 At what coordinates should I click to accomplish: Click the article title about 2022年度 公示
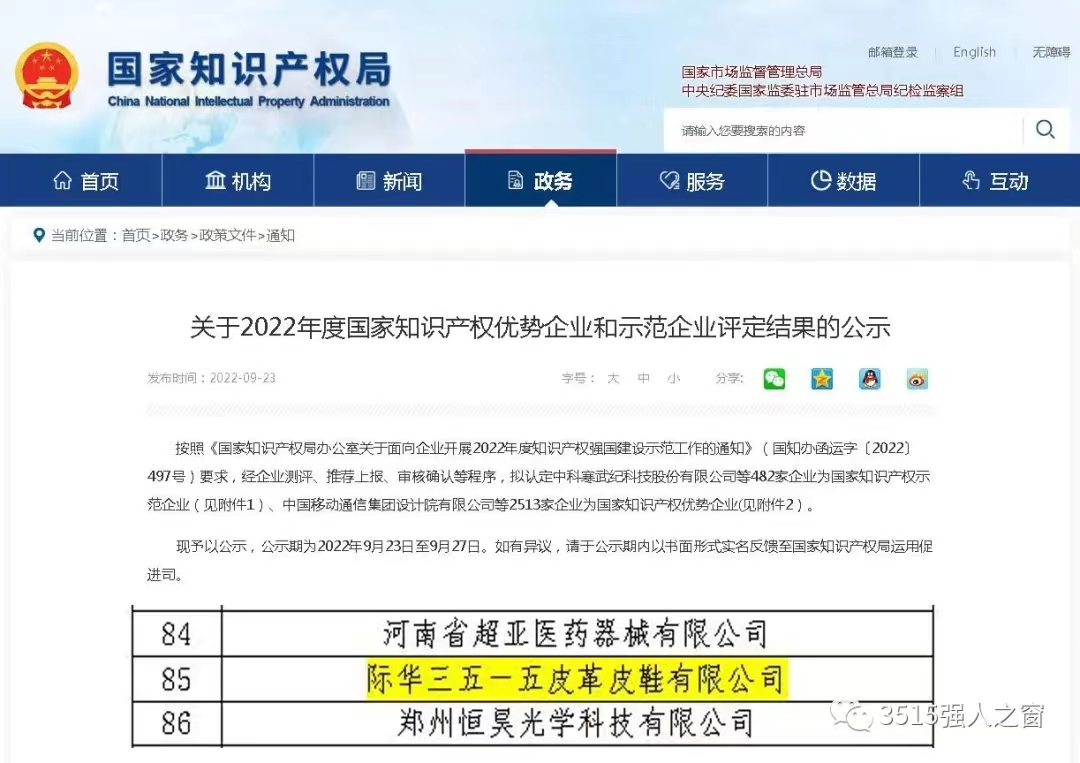click(x=540, y=327)
